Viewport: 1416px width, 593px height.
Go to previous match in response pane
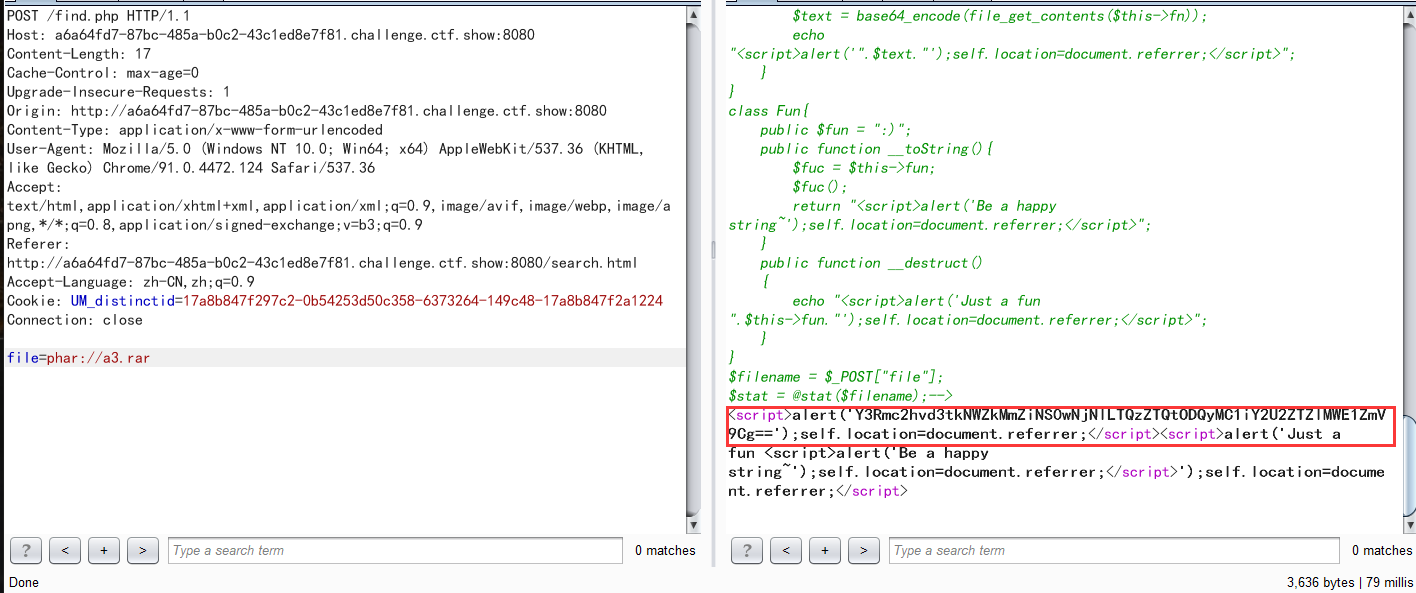tap(786, 550)
